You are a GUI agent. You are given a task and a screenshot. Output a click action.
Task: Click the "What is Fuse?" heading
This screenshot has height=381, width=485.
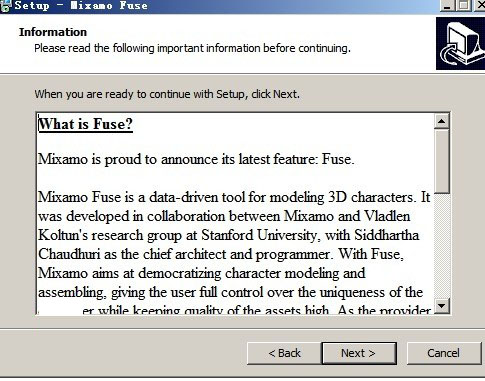86,124
